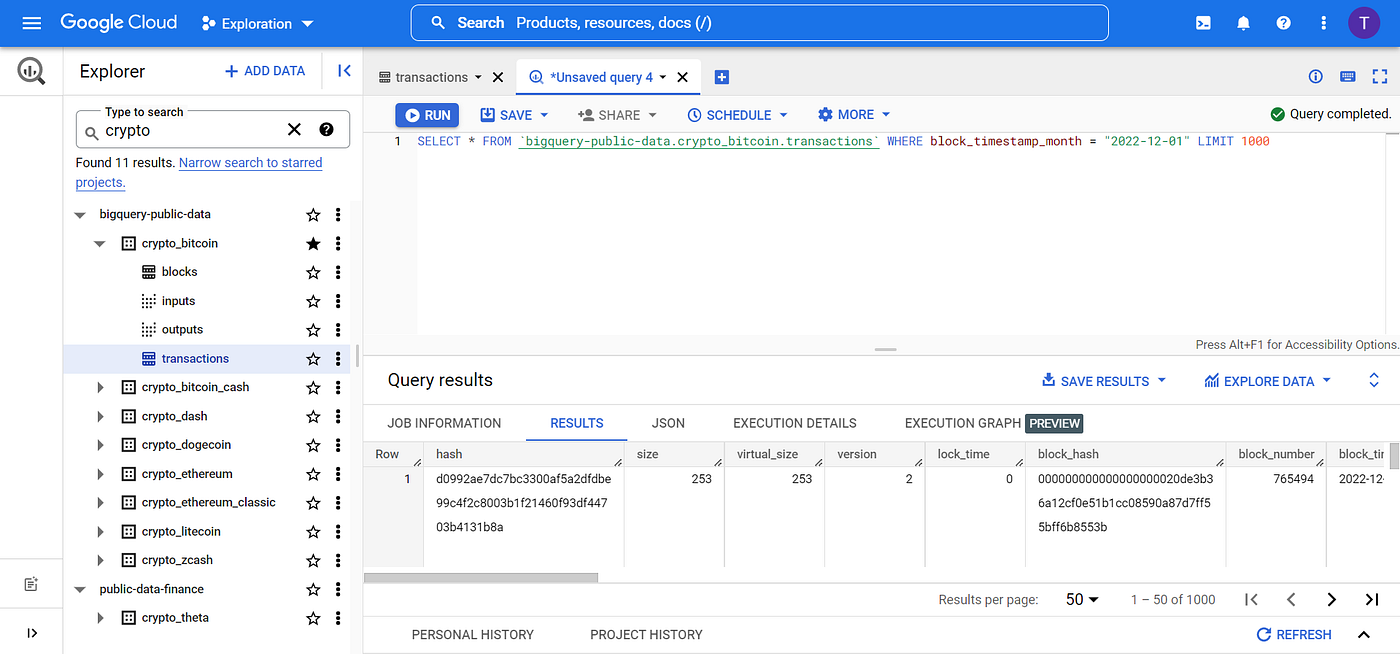Star the bigquery-public-data project
This screenshot has height=654, width=1400.
(313, 214)
